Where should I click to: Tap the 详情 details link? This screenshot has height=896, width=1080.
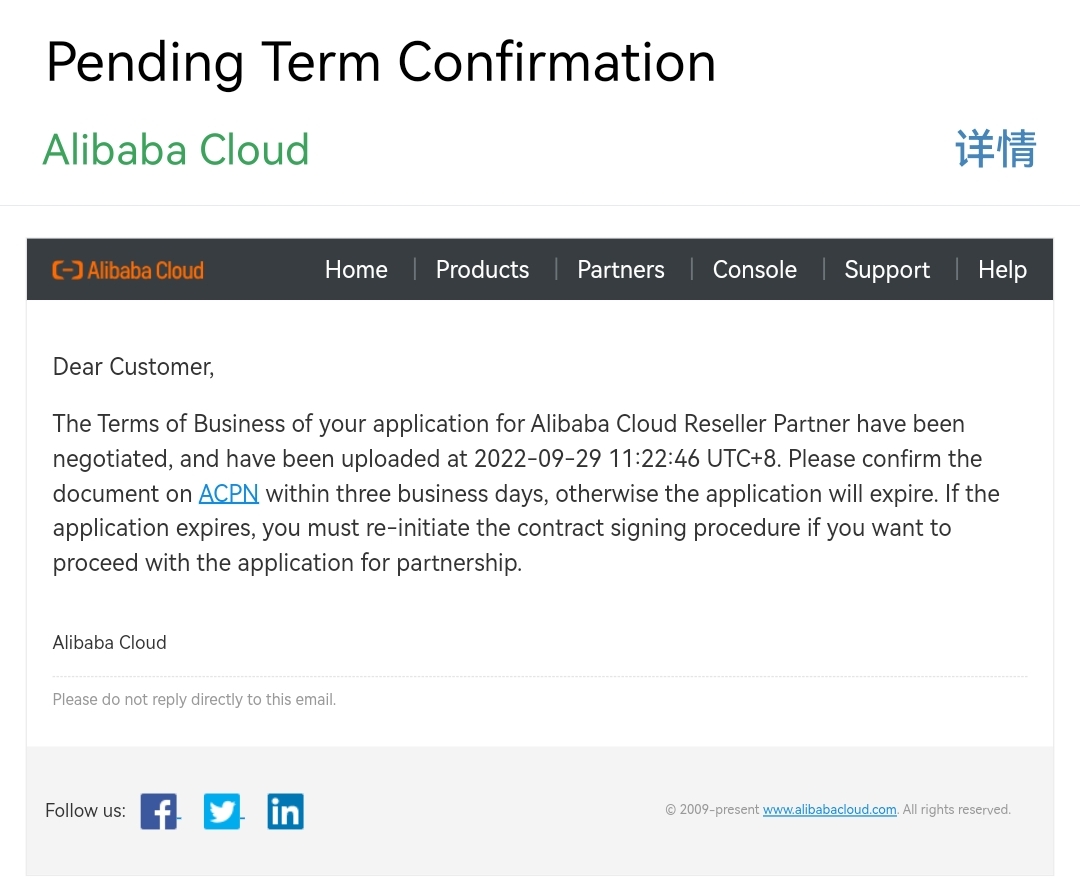995,150
